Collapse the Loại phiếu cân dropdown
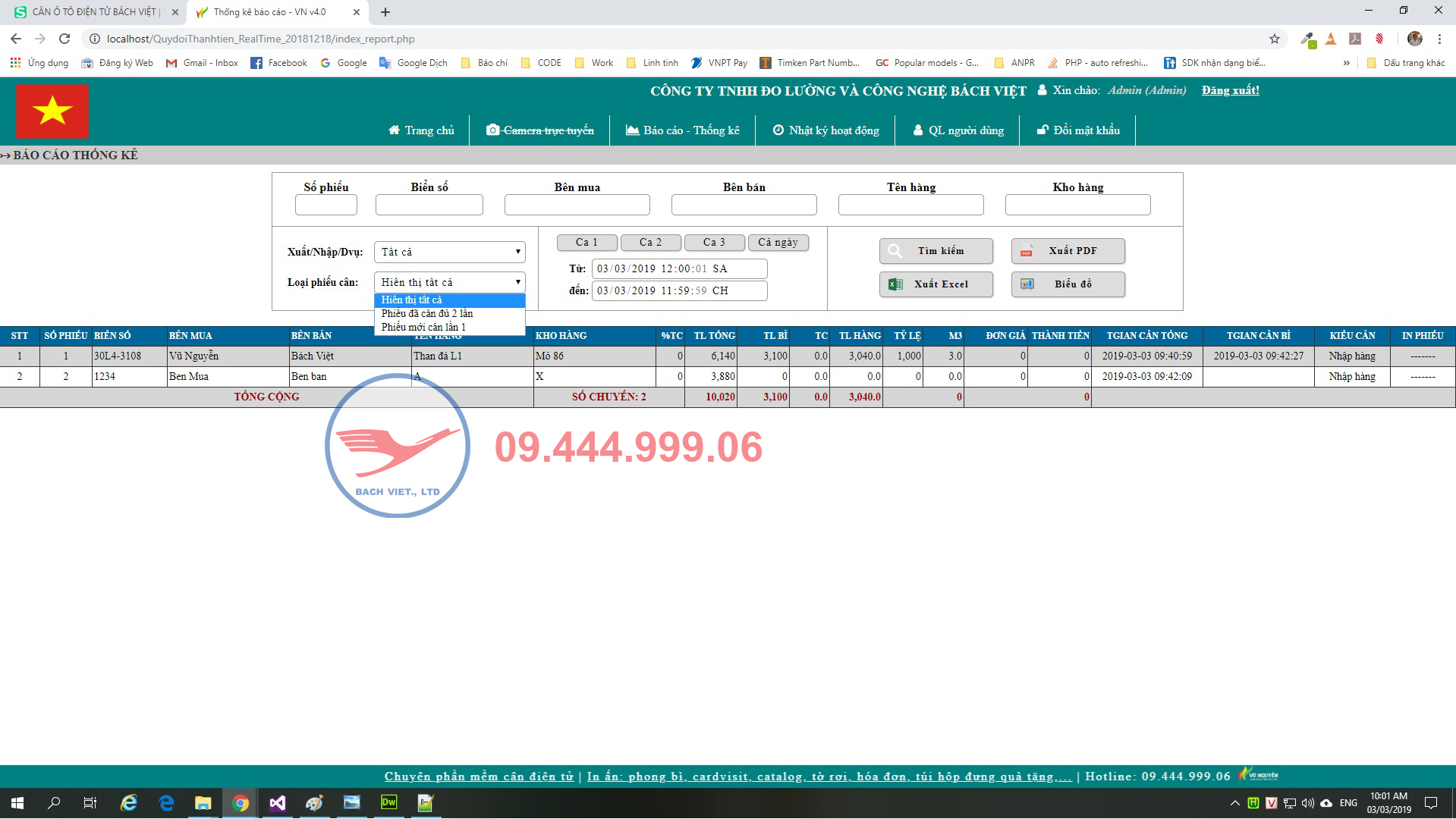 [x=450, y=282]
